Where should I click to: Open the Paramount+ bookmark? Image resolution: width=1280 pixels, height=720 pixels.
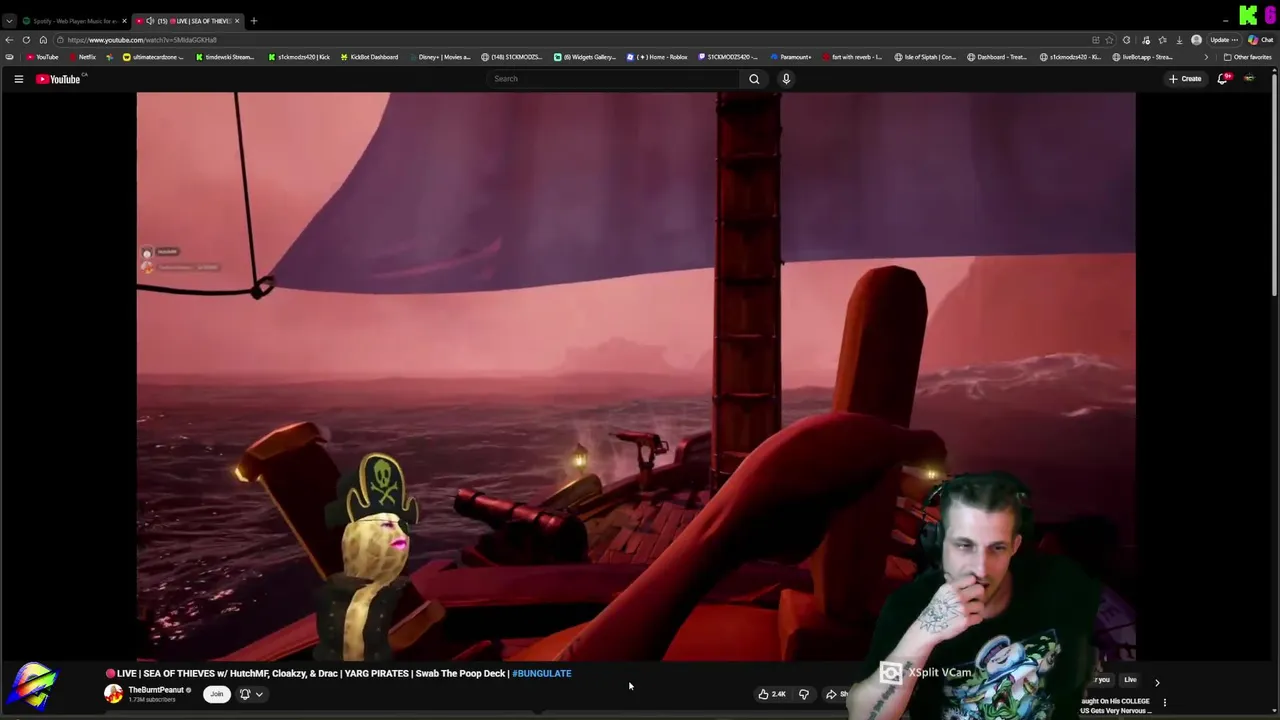coord(790,57)
